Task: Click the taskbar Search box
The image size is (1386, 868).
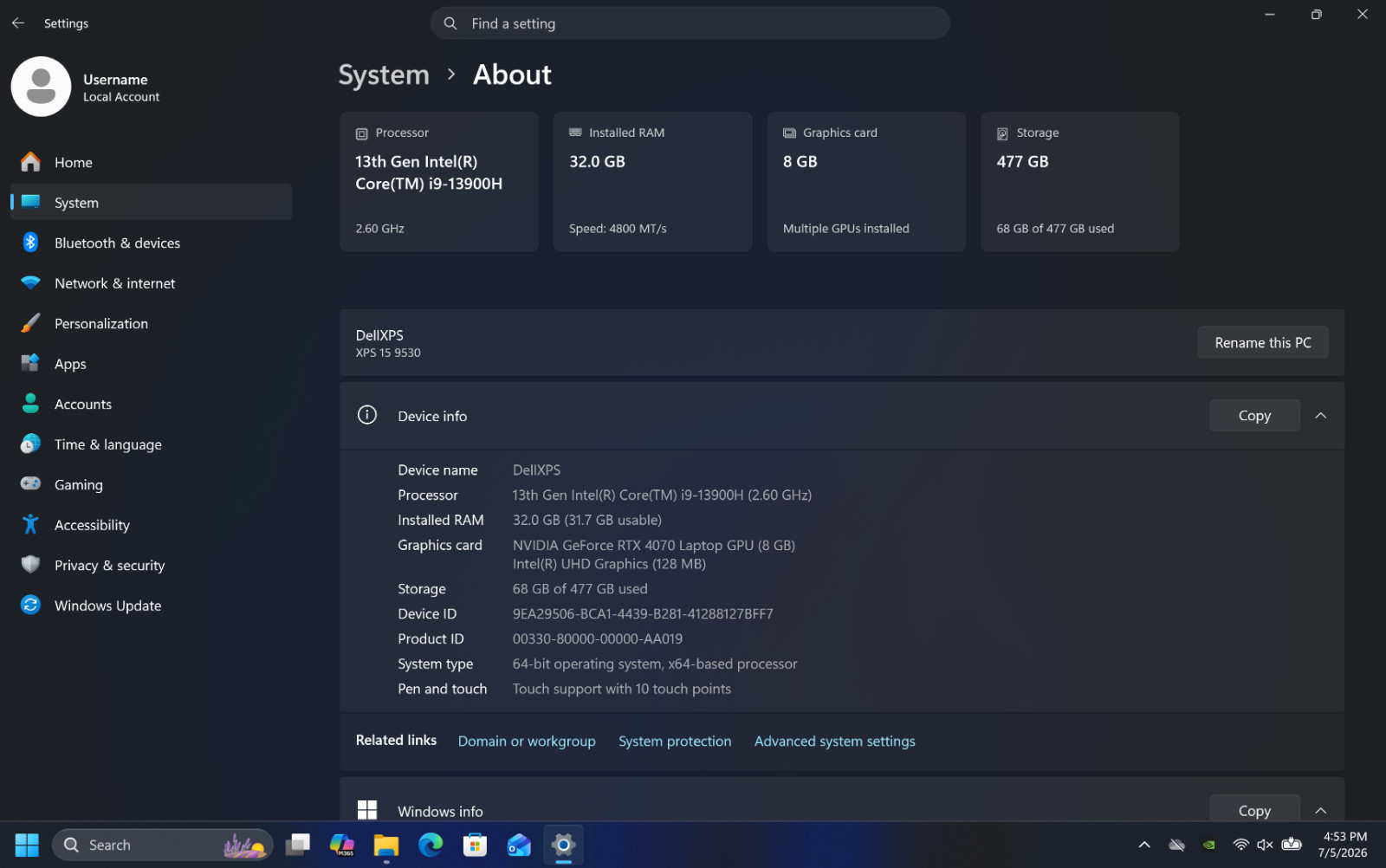Action: click(162, 845)
